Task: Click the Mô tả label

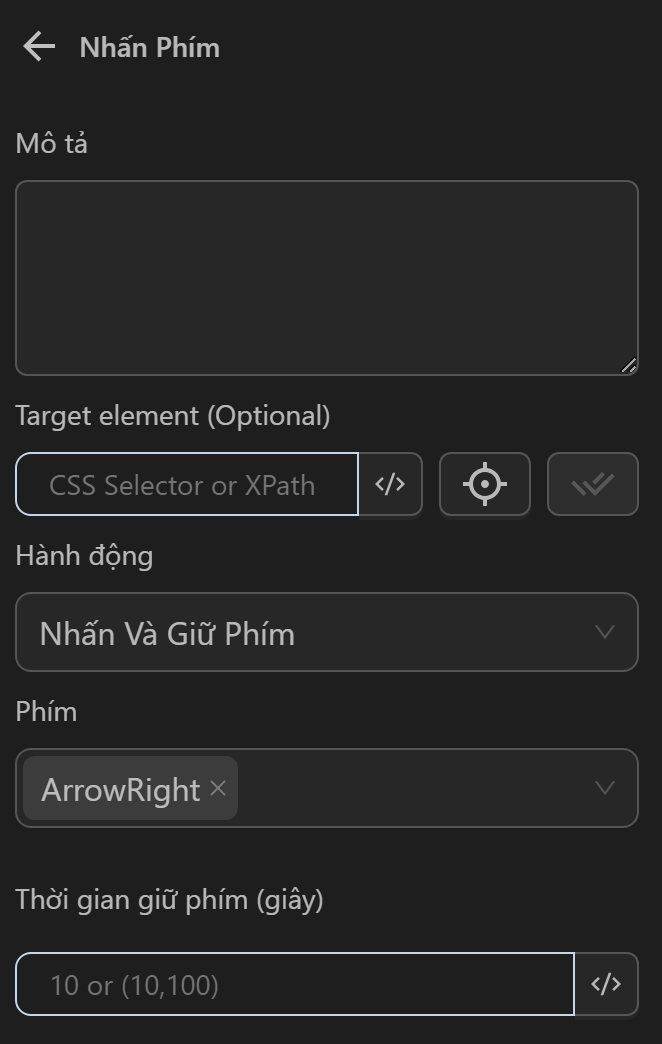Action: (x=52, y=144)
